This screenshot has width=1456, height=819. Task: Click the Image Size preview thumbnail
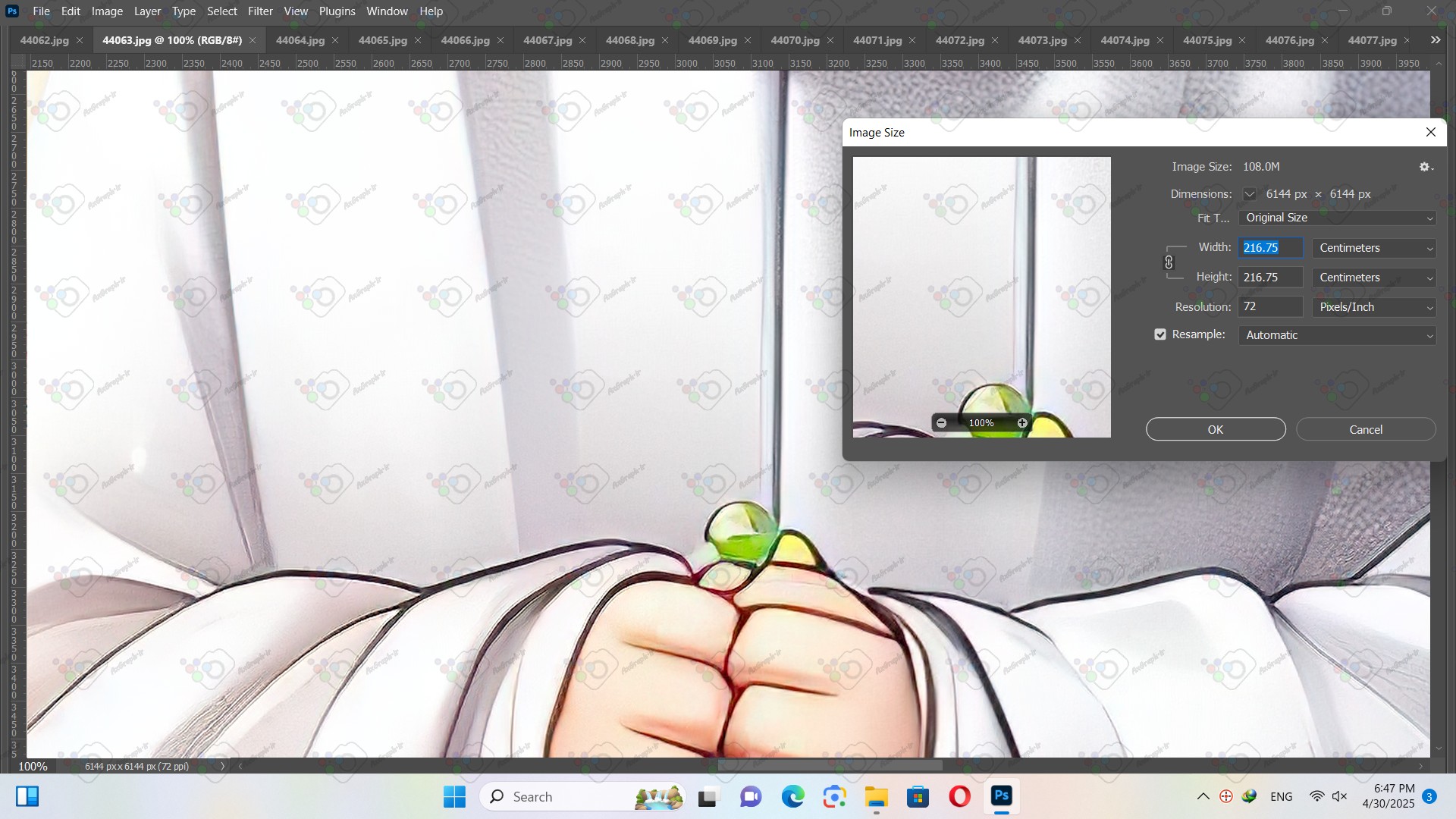(981, 297)
